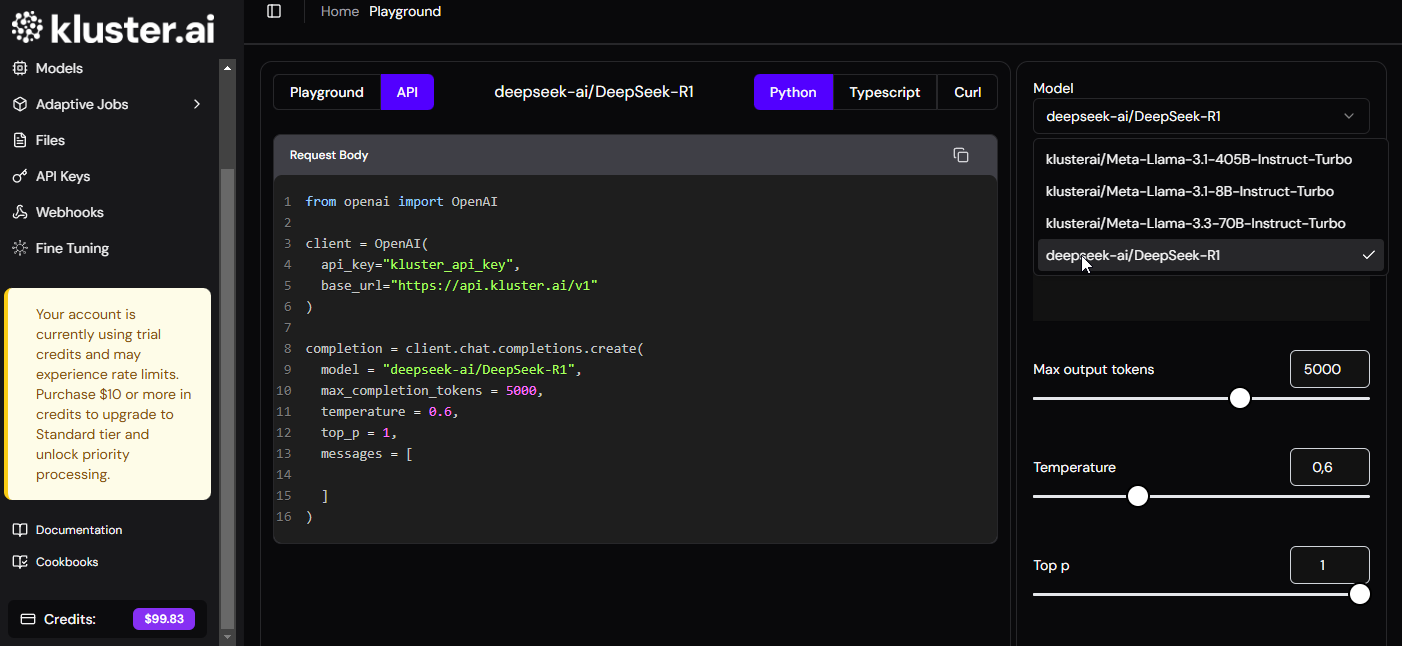Click the Playground breadcrumb
The height and width of the screenshot is (646, 1402).
pos(405,11)
